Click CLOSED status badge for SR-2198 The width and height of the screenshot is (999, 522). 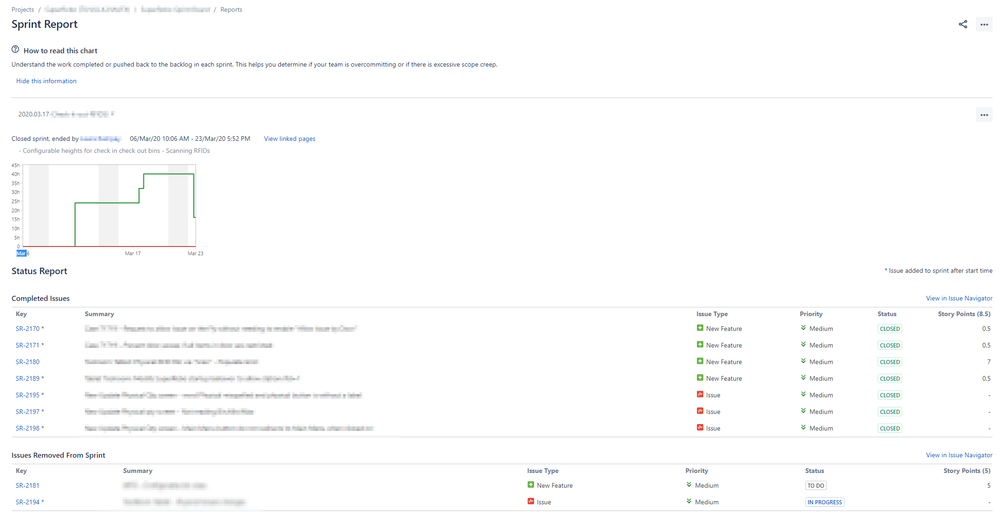click(x=889, y=428)
